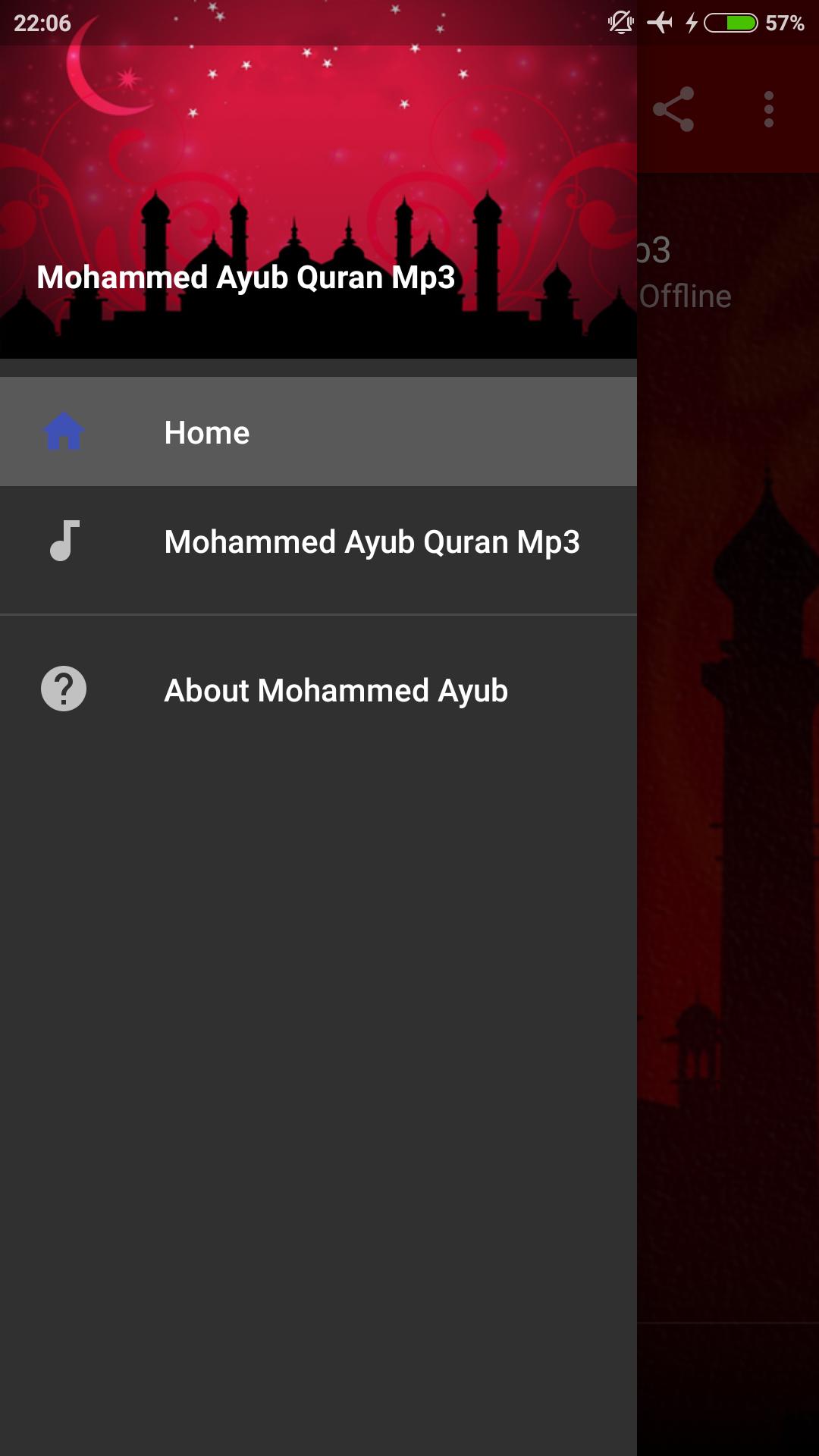Open About Mohammed Ayub

pos(318,690)
